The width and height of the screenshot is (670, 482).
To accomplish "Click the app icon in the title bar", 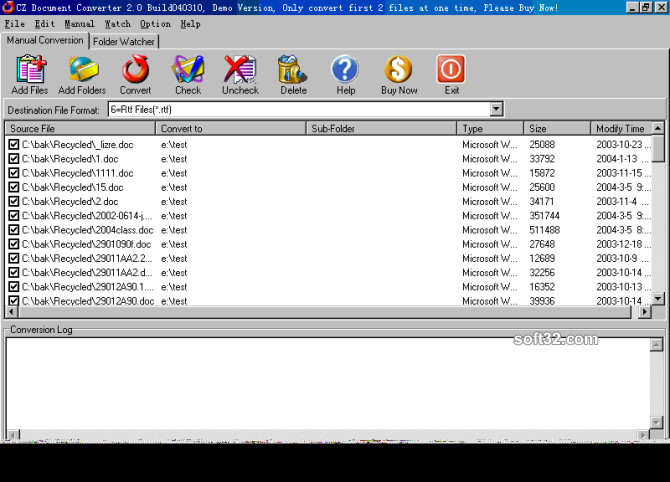I will pyautogui.click(x=8, y=7).
